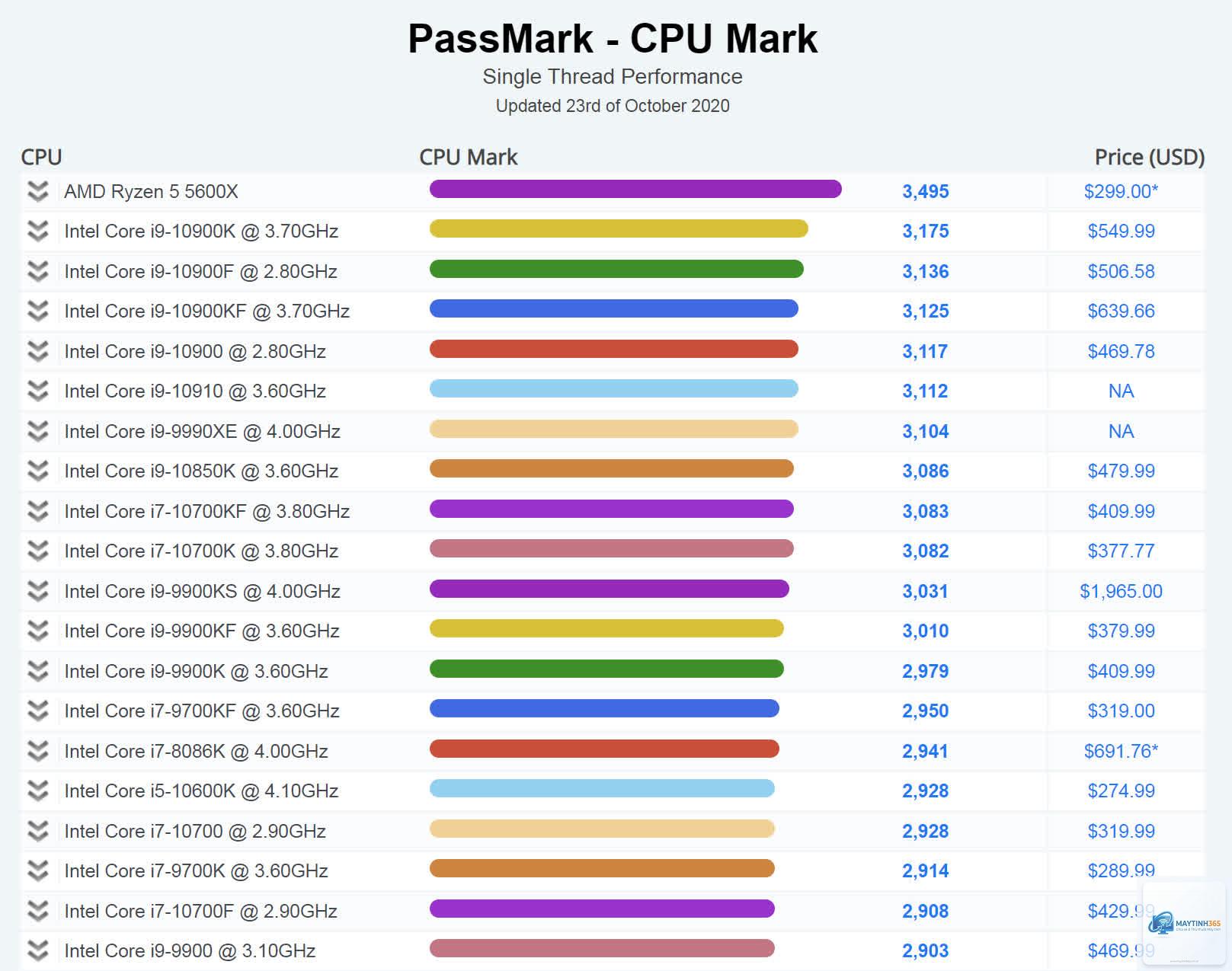Expand Intel Core i9-9900 @ 3.10GHz chevron
Viewport: 1232px width, 971px height.
tap(37, 950)
